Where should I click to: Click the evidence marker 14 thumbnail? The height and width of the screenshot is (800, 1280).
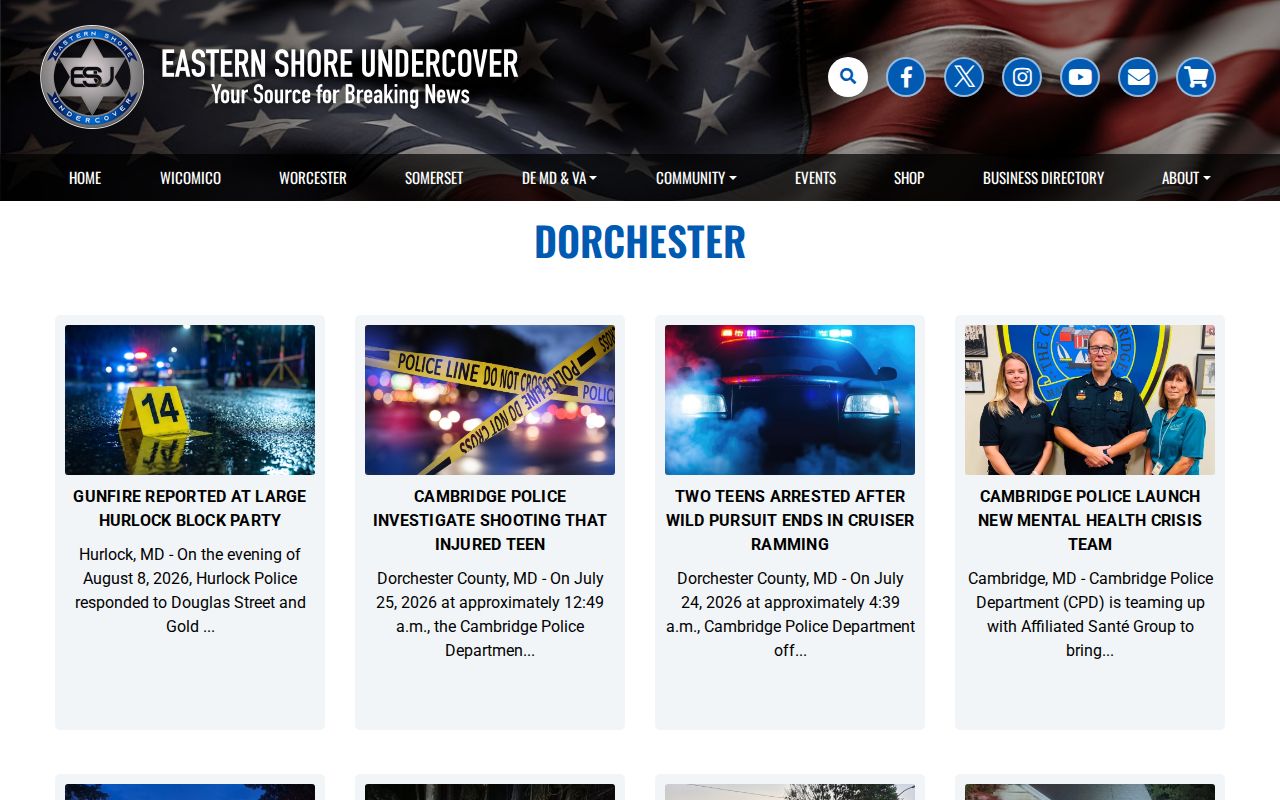click(x=190, y=400)
